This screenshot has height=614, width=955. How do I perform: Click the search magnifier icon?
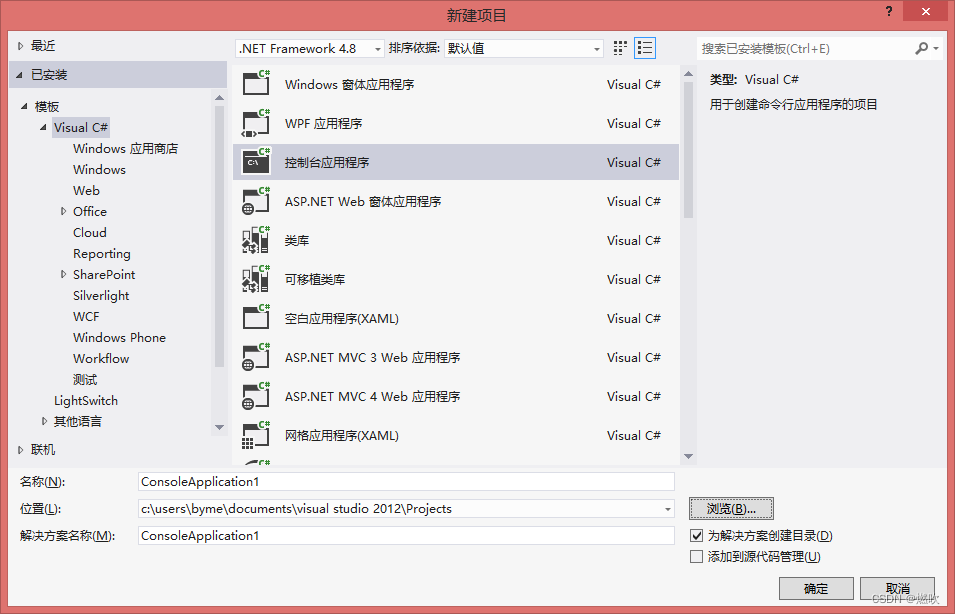(922, 48)
